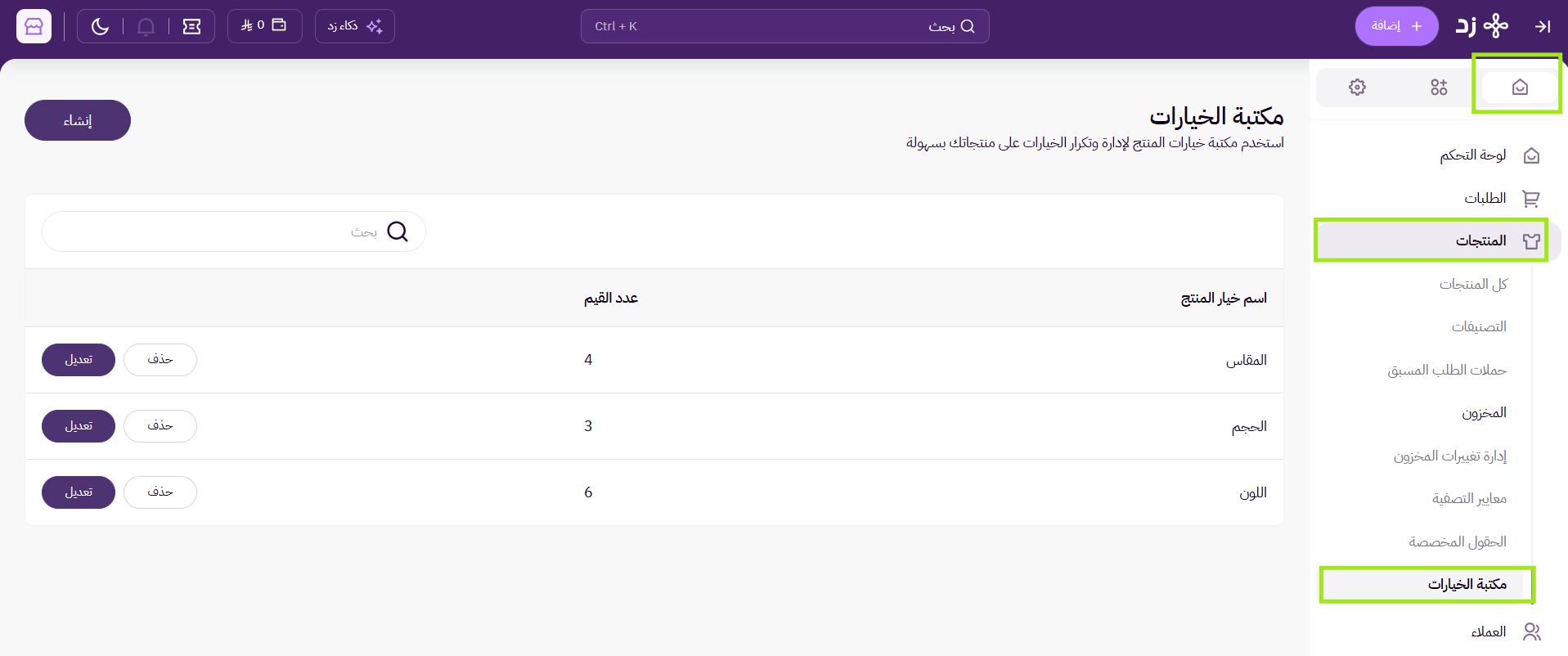Screen dimensions: 1568x656
Task: Click the table search magnifier icon
Action: click(x=398, y=231)
